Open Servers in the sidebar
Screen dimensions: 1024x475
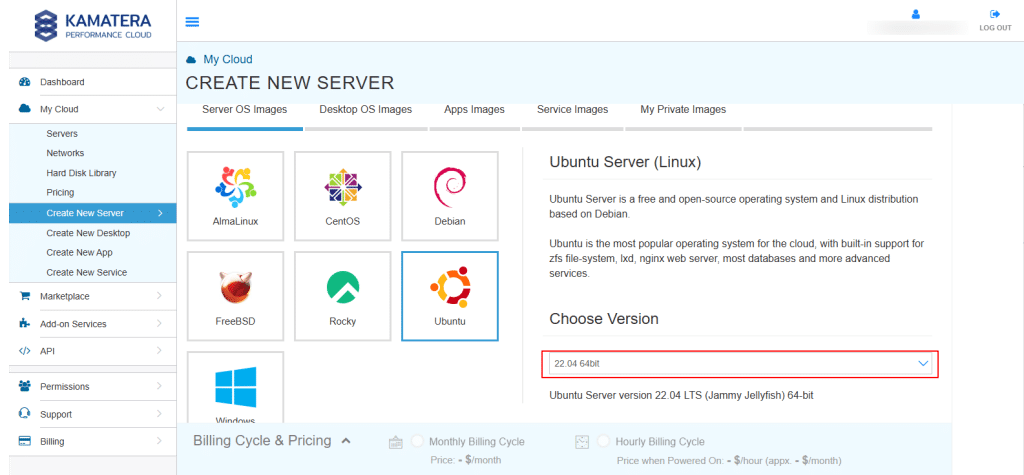point(62,133)
